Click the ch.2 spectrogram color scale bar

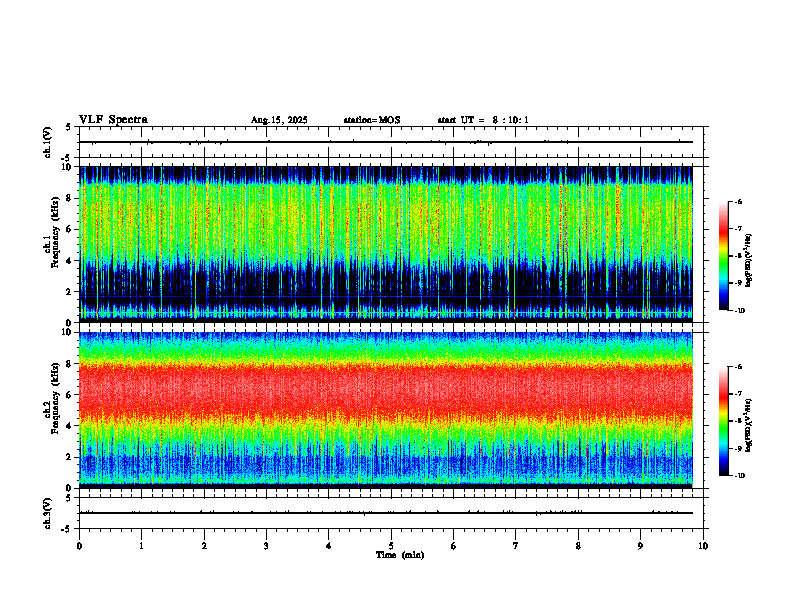pyautogui.click(x=723, y=421)
